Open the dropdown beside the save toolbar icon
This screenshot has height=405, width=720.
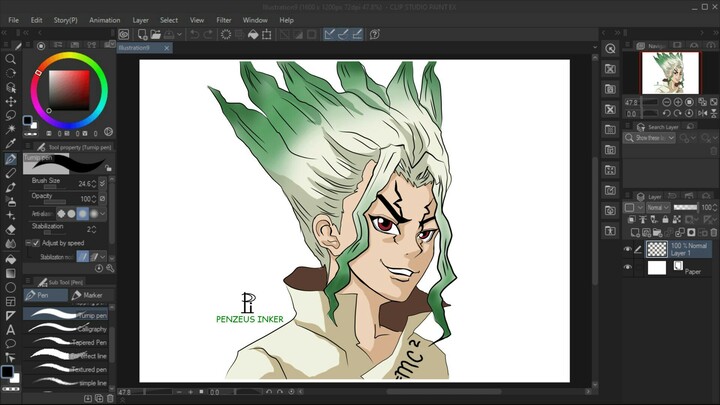(180, 34)
